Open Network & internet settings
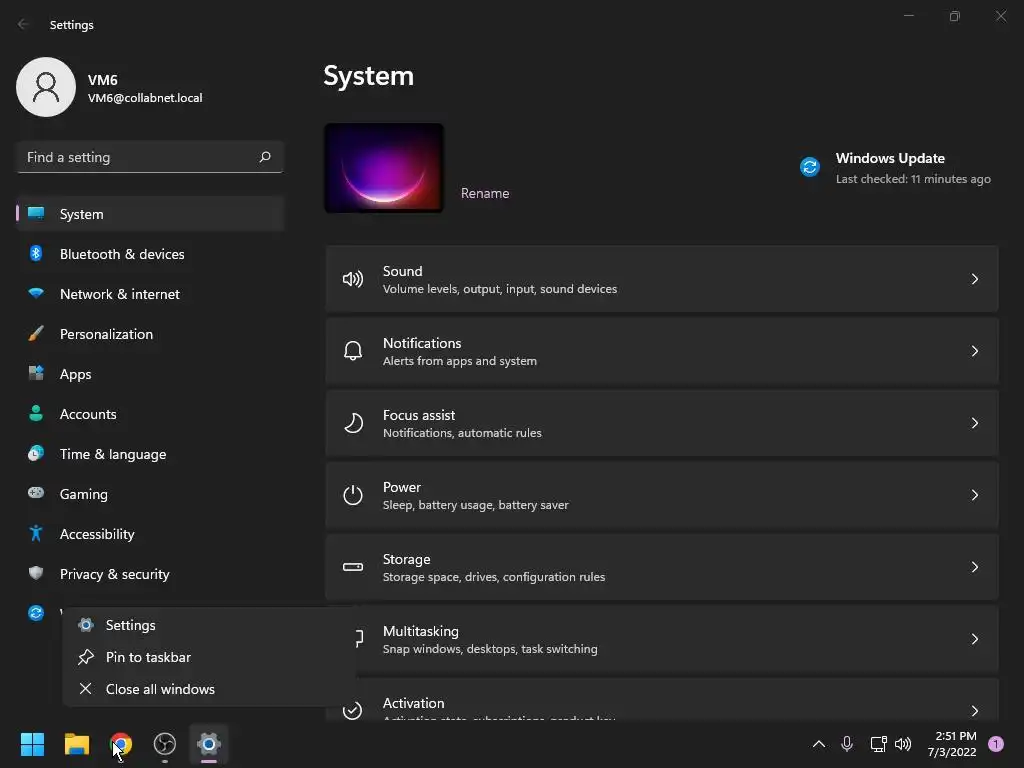Viewport: 1024px width, 768px height. tap(150, 294)
